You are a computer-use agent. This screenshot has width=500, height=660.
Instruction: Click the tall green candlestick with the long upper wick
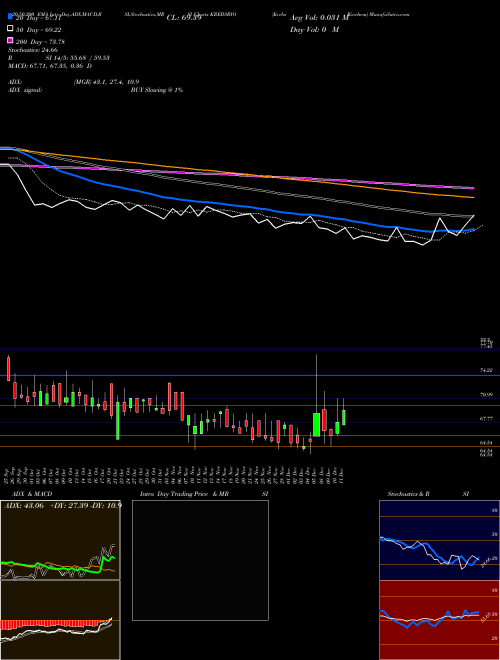[316, 425]
